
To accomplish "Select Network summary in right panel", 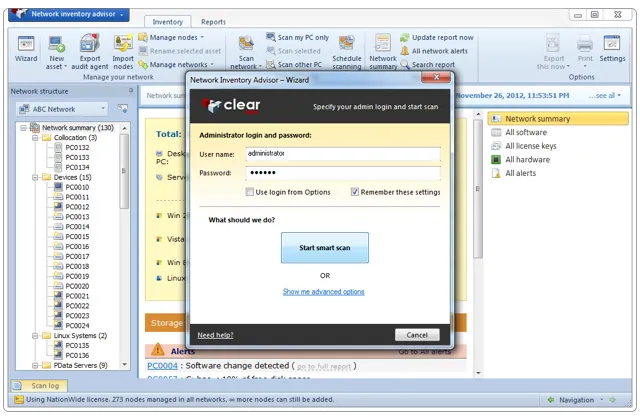I will (558, 119).
